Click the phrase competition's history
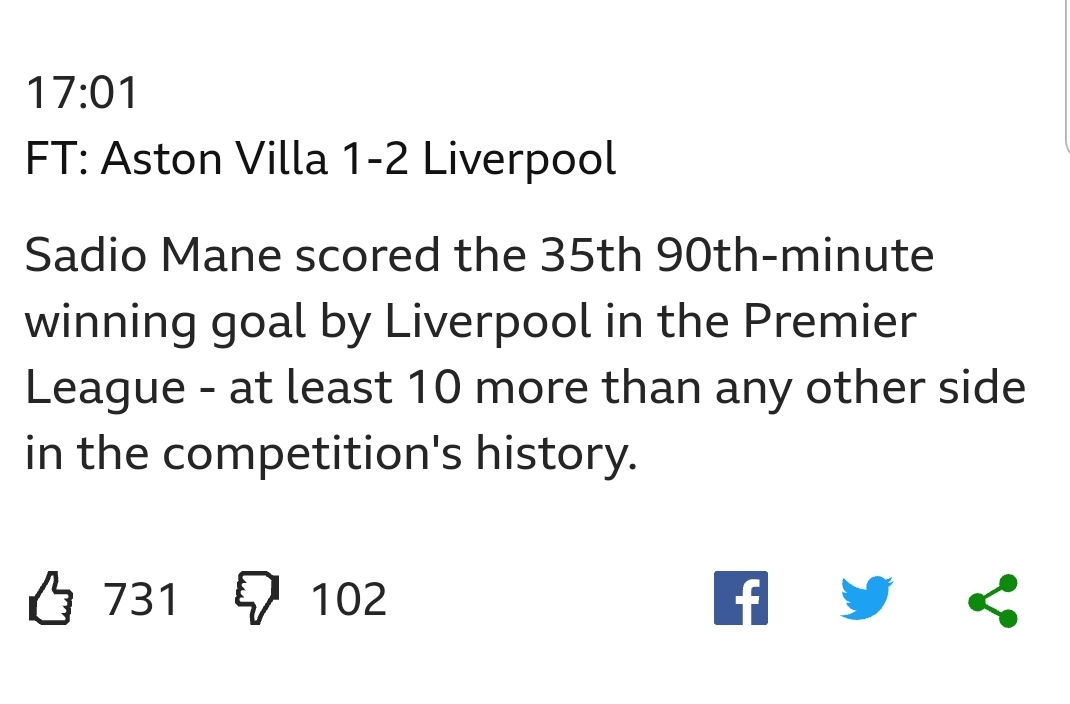Screen dimensions: 1070x704 click(400, 454)
